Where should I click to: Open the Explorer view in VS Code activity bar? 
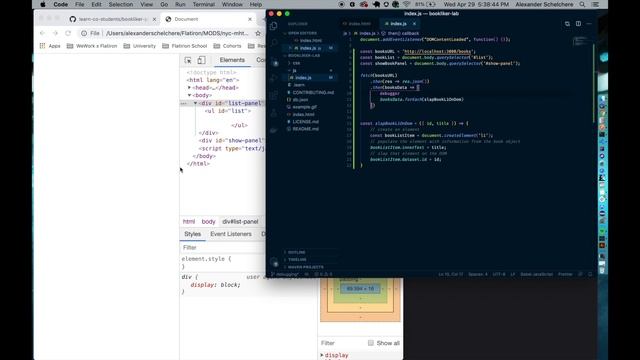pos(273,26)
